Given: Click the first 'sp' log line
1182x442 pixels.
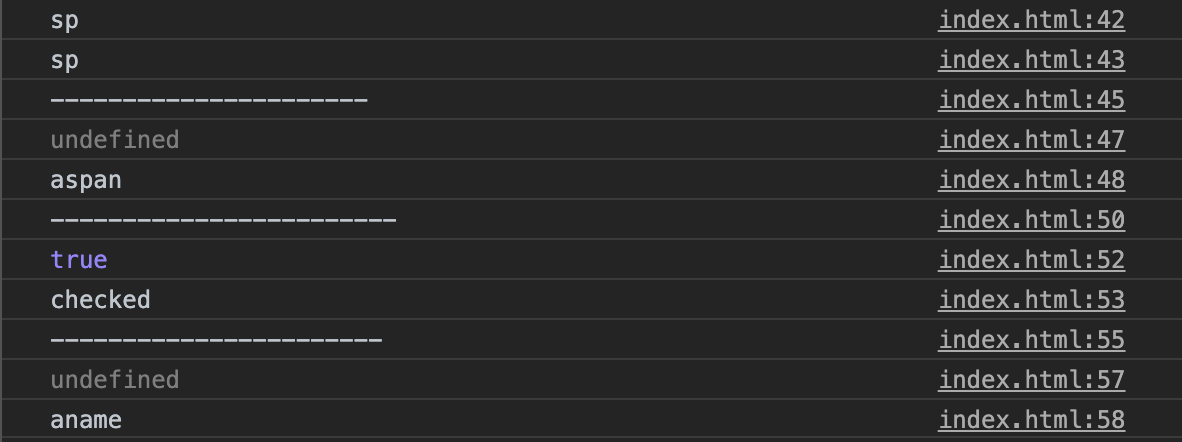Looking at the screenshot, I should coord(64,20).
